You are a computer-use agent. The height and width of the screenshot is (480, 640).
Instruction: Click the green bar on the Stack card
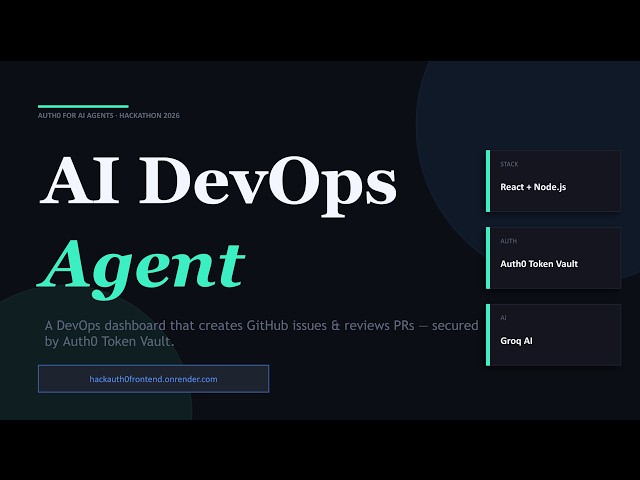click(x=488, y=181)
